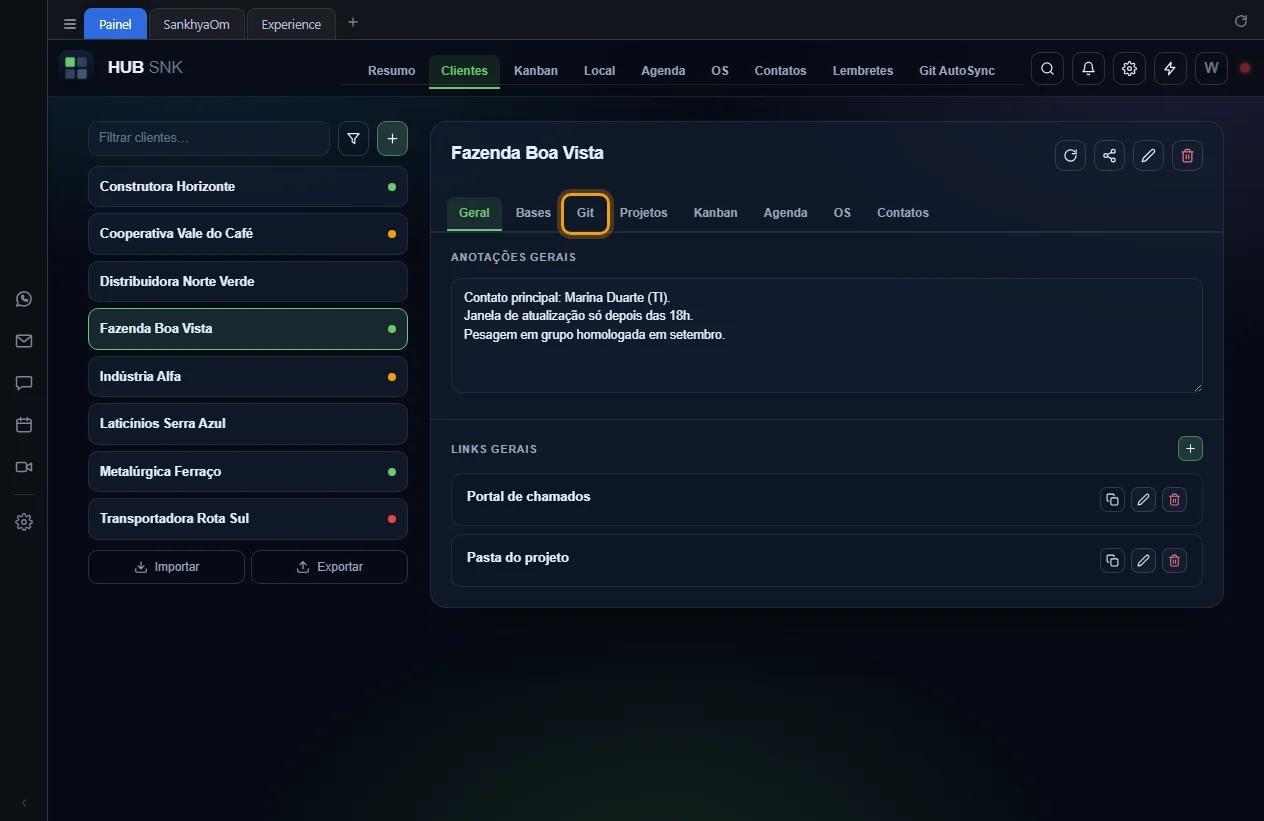
Task: Collapse the left sidebar with the chevron
Action: tap(24, 803)
